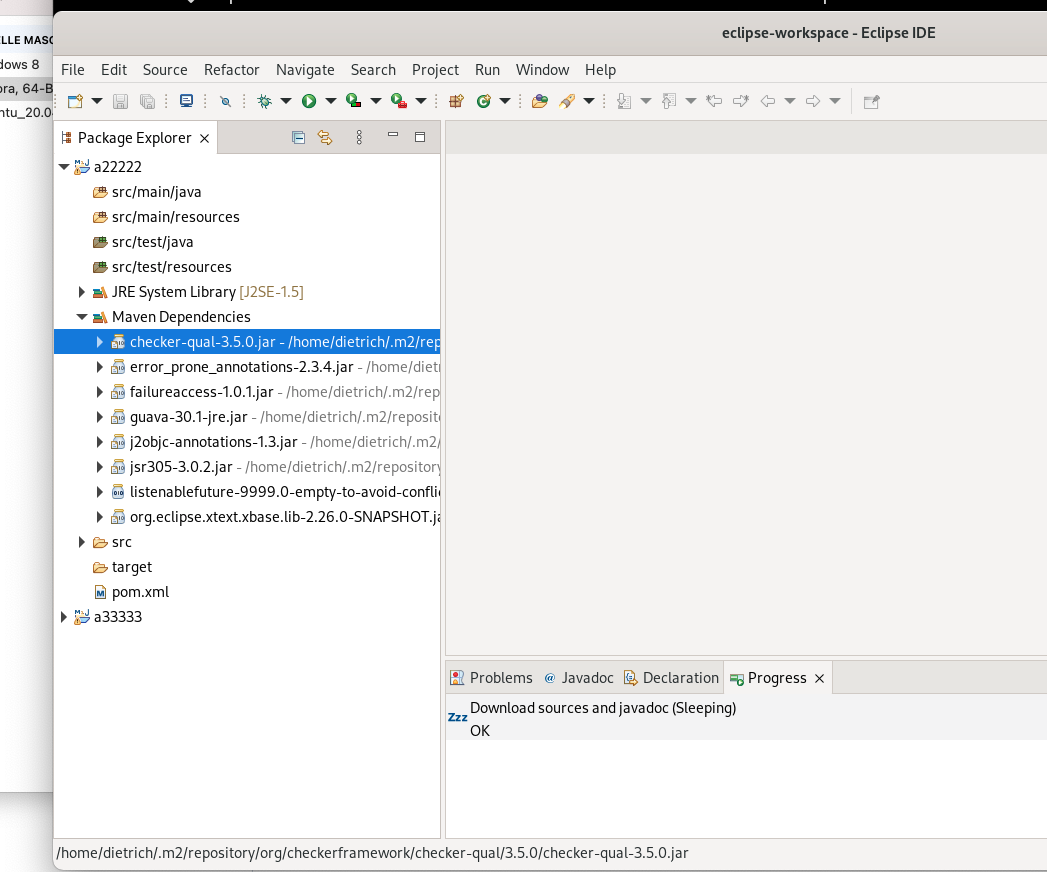Collapse All in Package Explorer toolbar
This screenshot has width=1047, height=872.
tap(298, 137)
